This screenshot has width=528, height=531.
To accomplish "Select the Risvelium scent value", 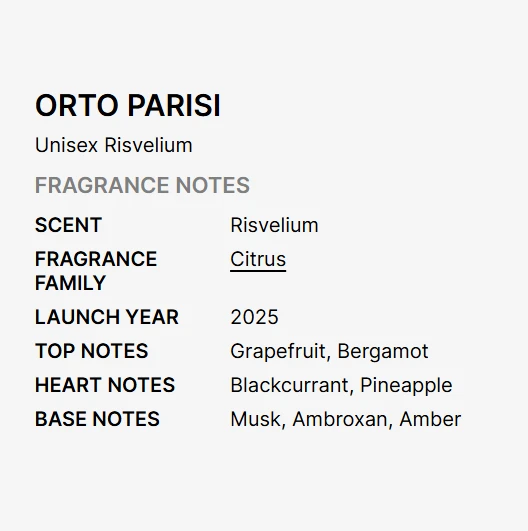I will (x=274, y=225).
